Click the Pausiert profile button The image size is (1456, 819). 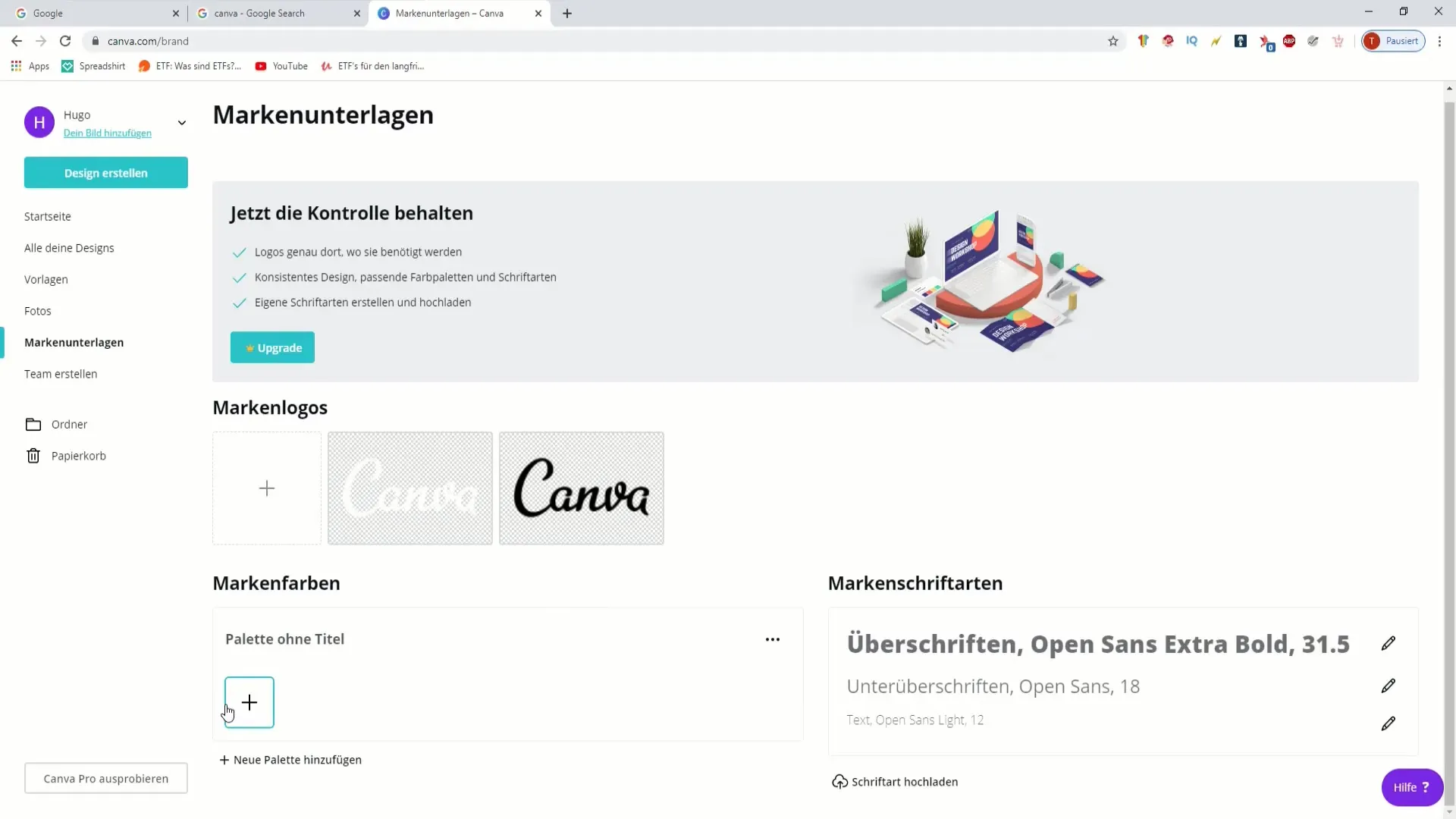(x=1393, y=41)
